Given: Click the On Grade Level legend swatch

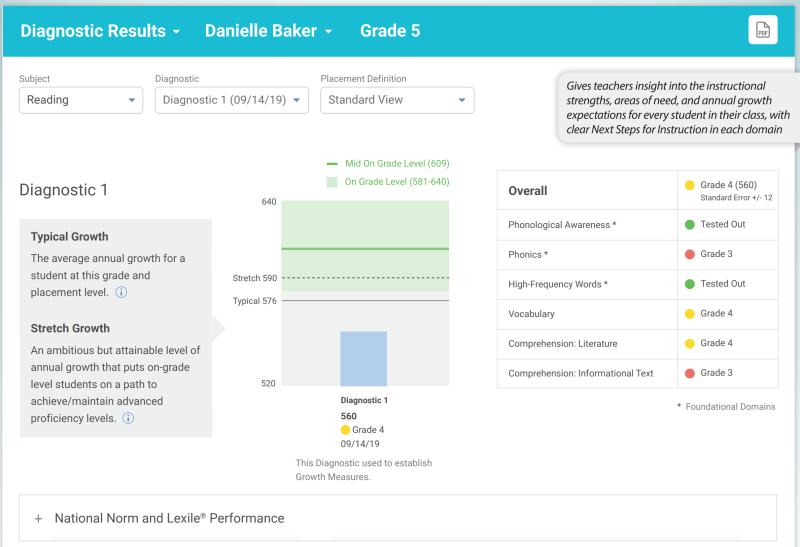Looking at the screenshot, I should tap(332, 182).
